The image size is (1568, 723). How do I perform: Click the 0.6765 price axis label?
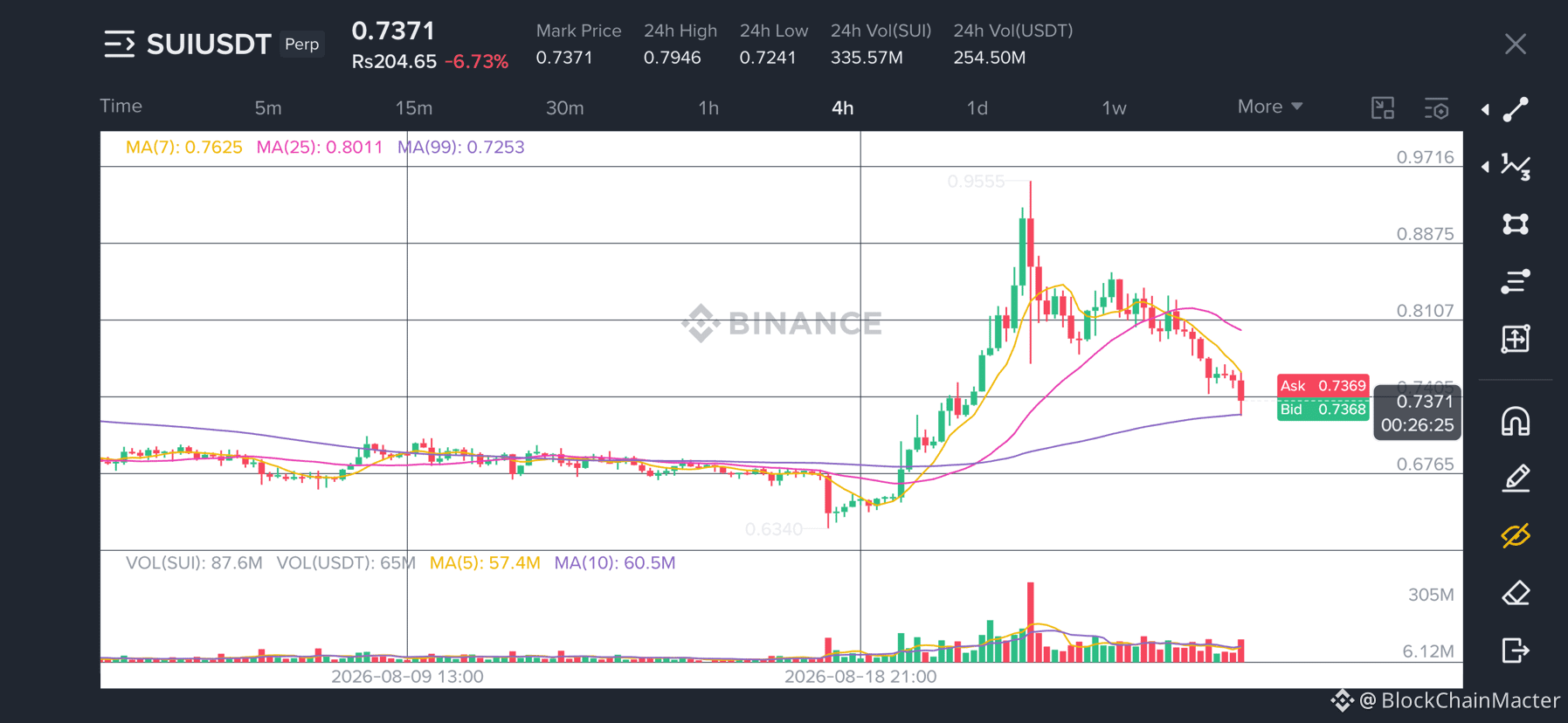point(1425,465)
